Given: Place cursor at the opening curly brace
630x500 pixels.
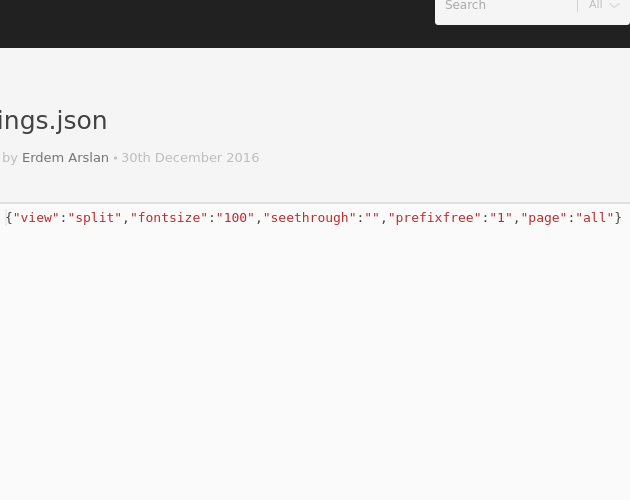Looking at the screenshot, I should (9, 218).
